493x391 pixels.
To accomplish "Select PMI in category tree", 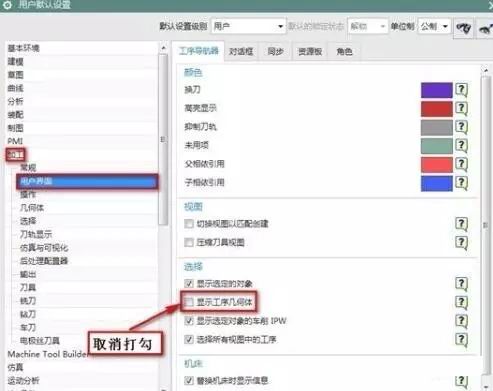I will click(15, 141).
